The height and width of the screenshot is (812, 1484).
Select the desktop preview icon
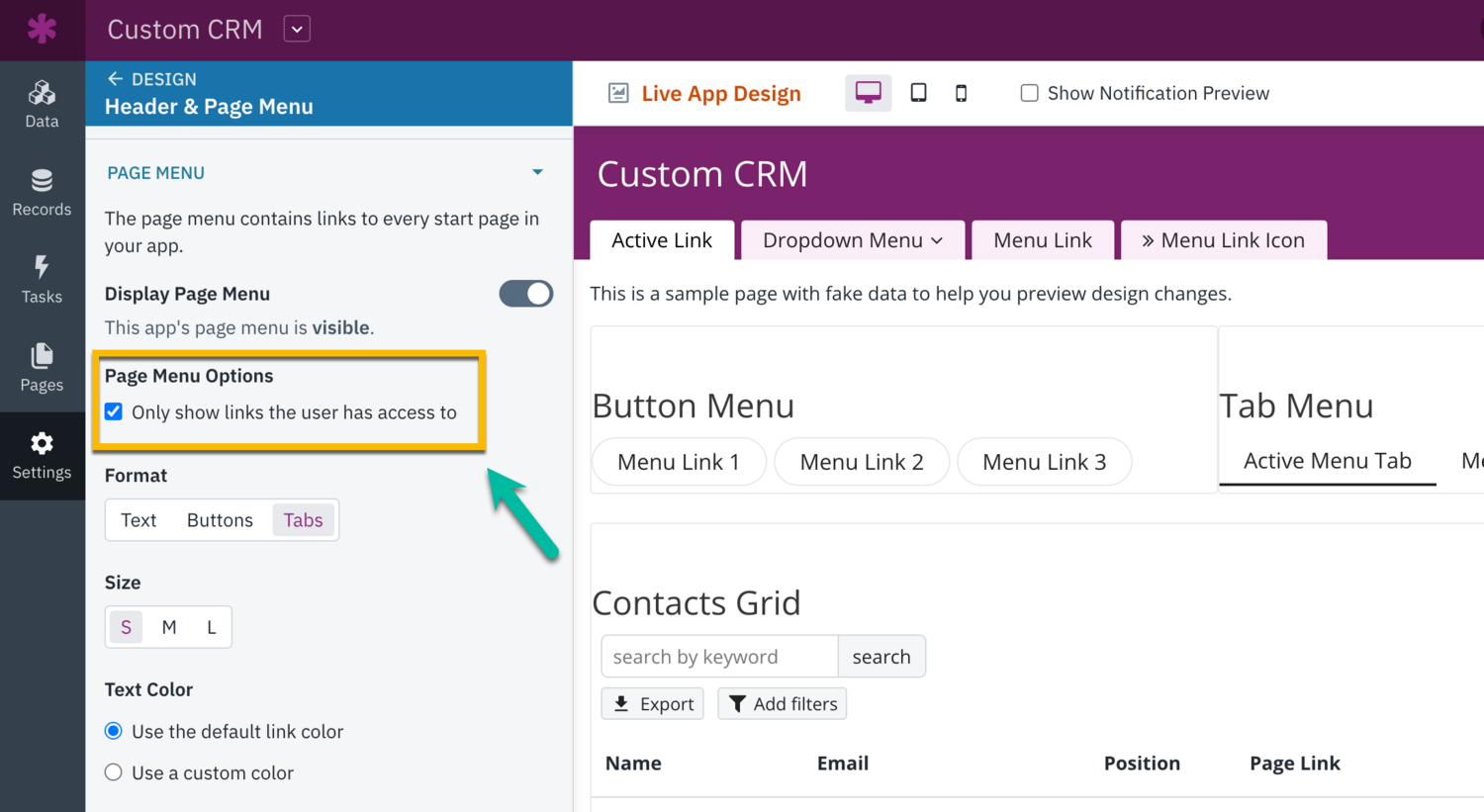pos(868,93)
